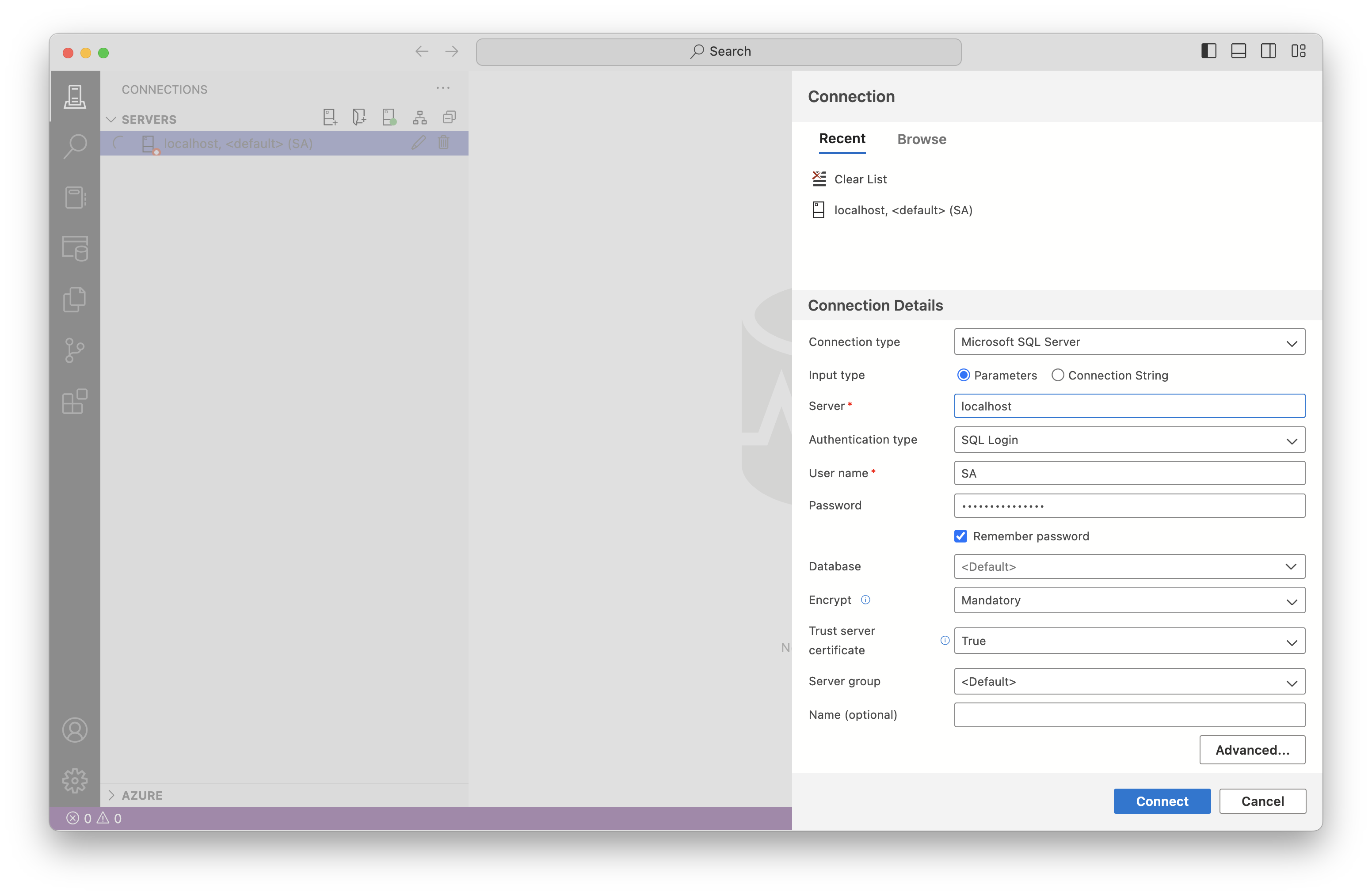Click the Connect button

1162,801
